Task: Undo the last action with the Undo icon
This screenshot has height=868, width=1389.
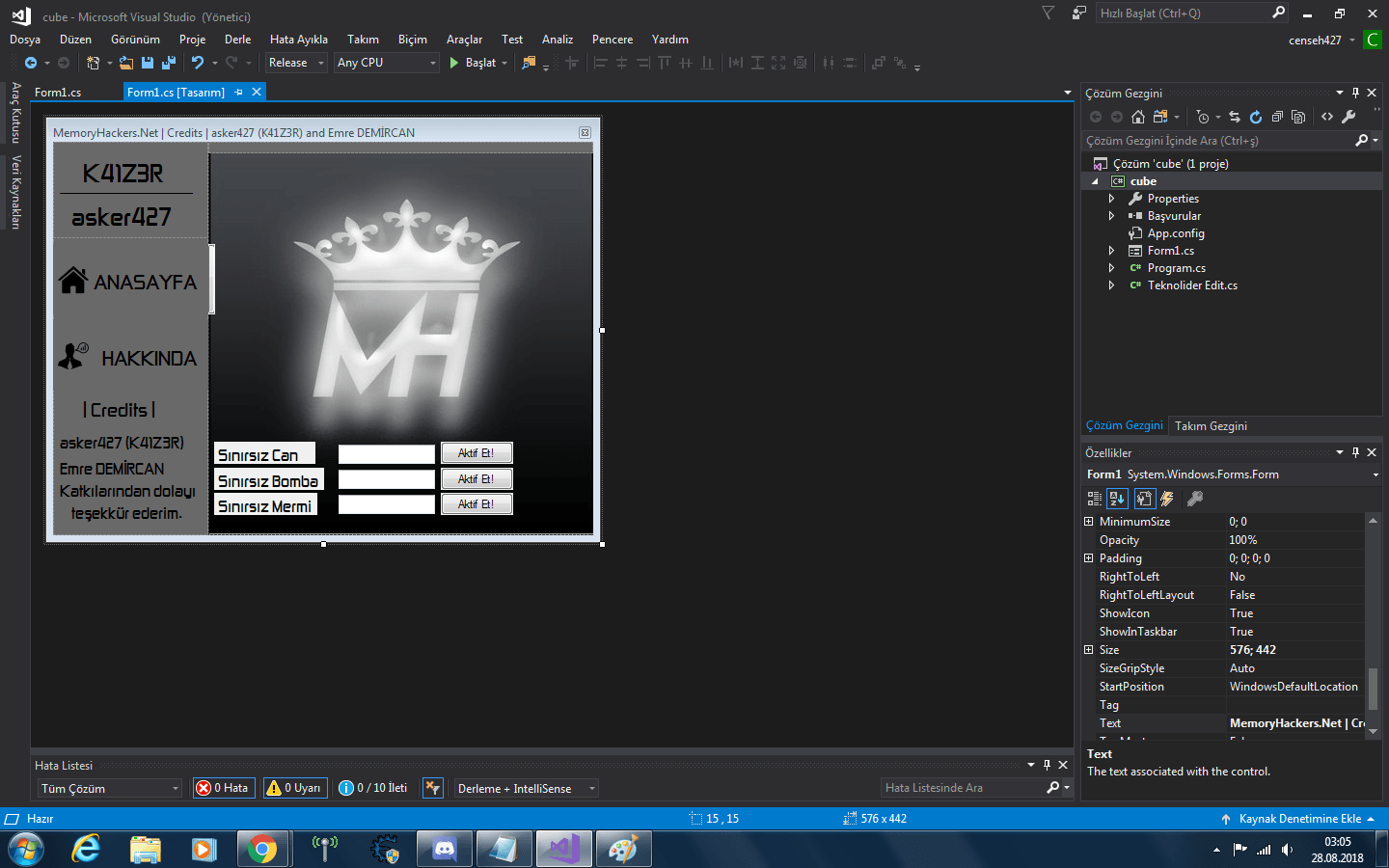Action: click(x=198, y=63)
